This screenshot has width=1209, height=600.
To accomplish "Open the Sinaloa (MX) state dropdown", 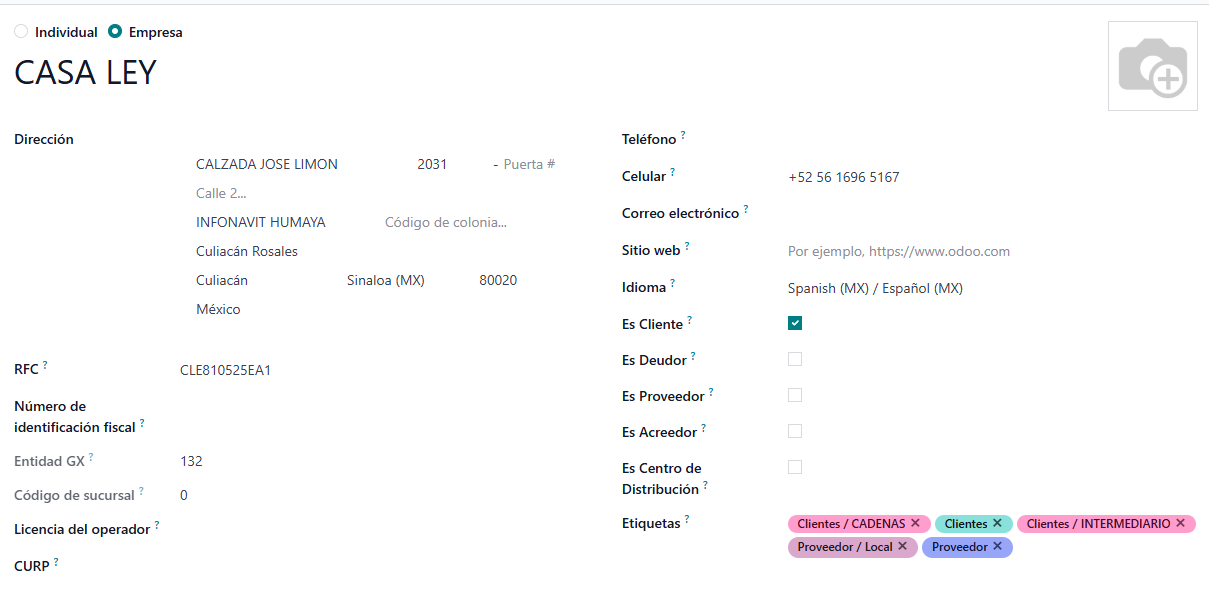I will [386, 281].
